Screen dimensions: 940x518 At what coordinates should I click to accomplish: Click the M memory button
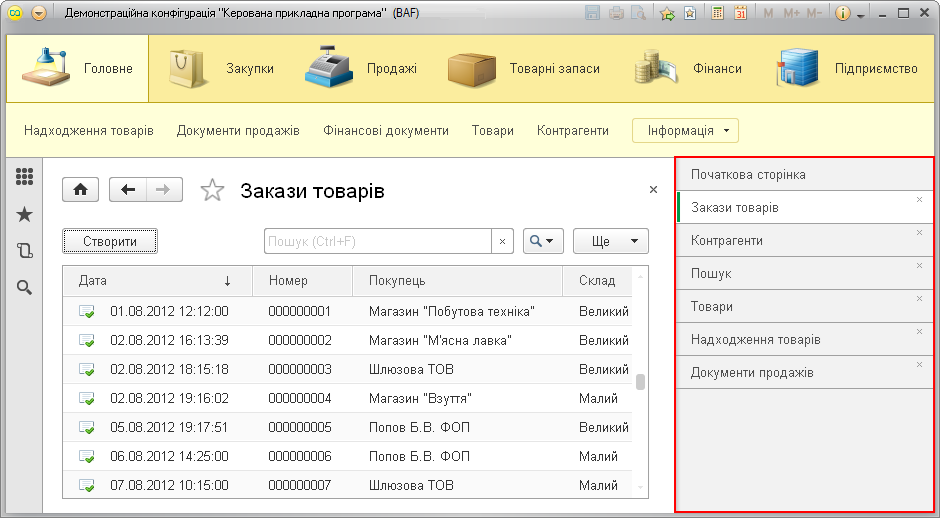pos(768,13)
